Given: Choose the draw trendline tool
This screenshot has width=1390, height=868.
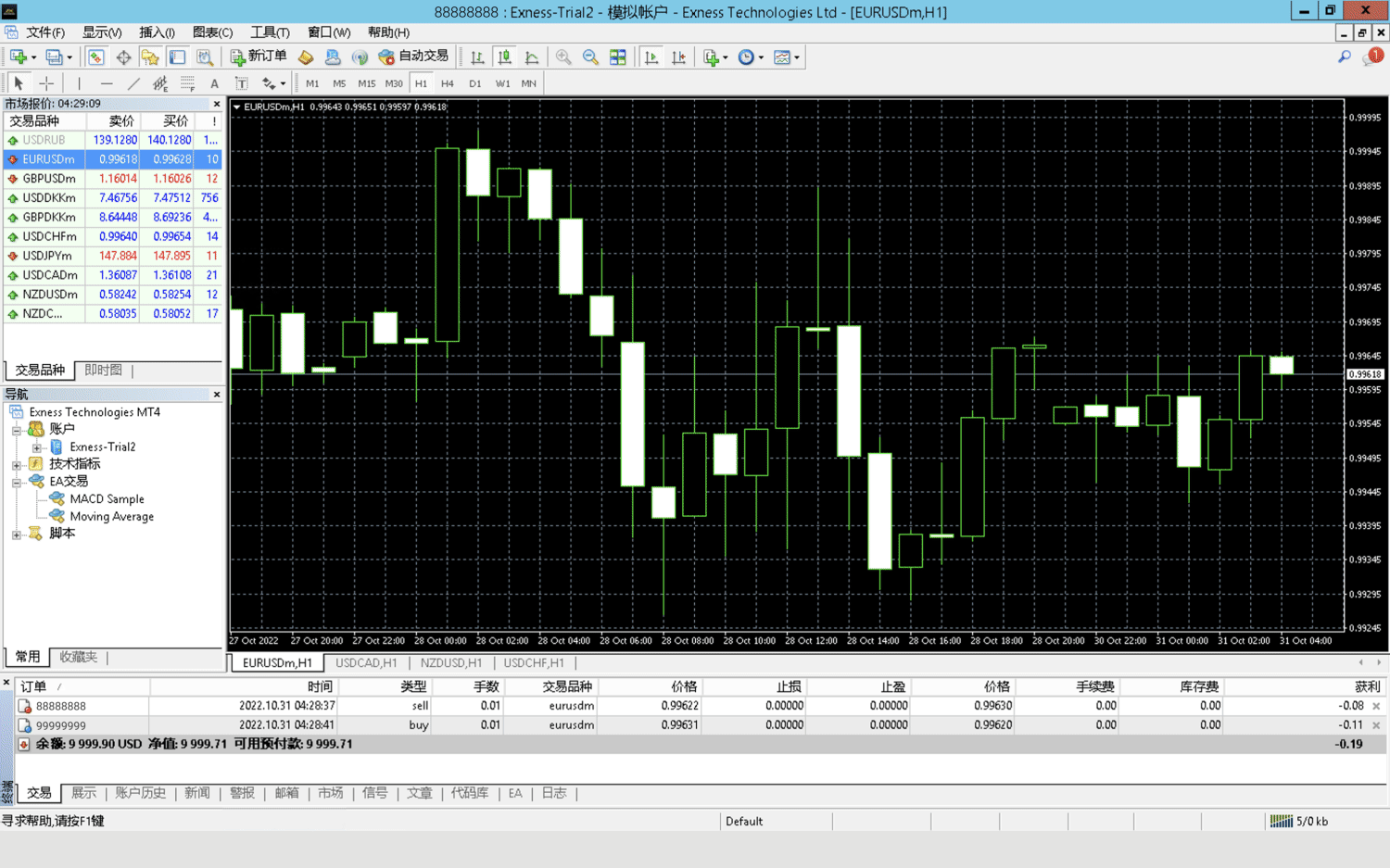Looking at the screenshot, I should click(133, 83).
